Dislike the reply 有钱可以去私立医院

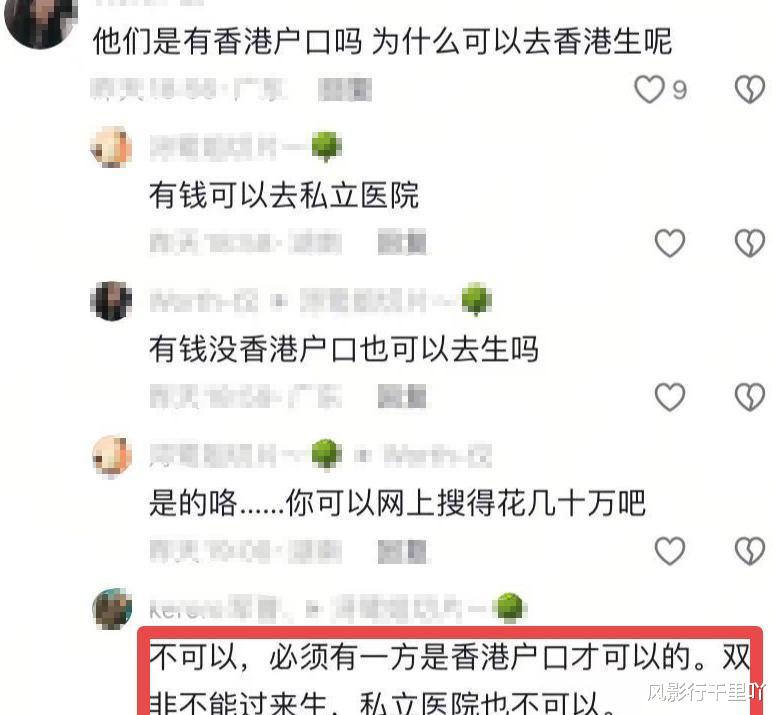[750, 243]
